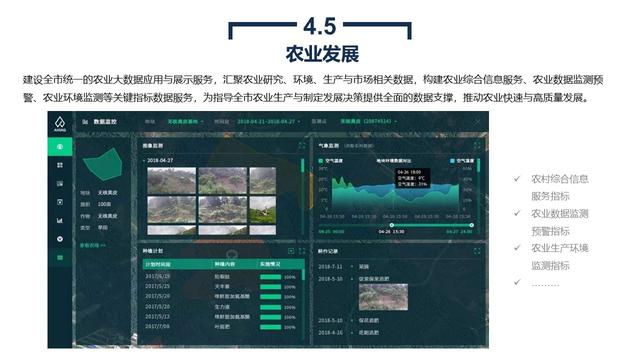Toggle the green 空气温度 legend series
The image size is (640, 360).
click(331, 161)
